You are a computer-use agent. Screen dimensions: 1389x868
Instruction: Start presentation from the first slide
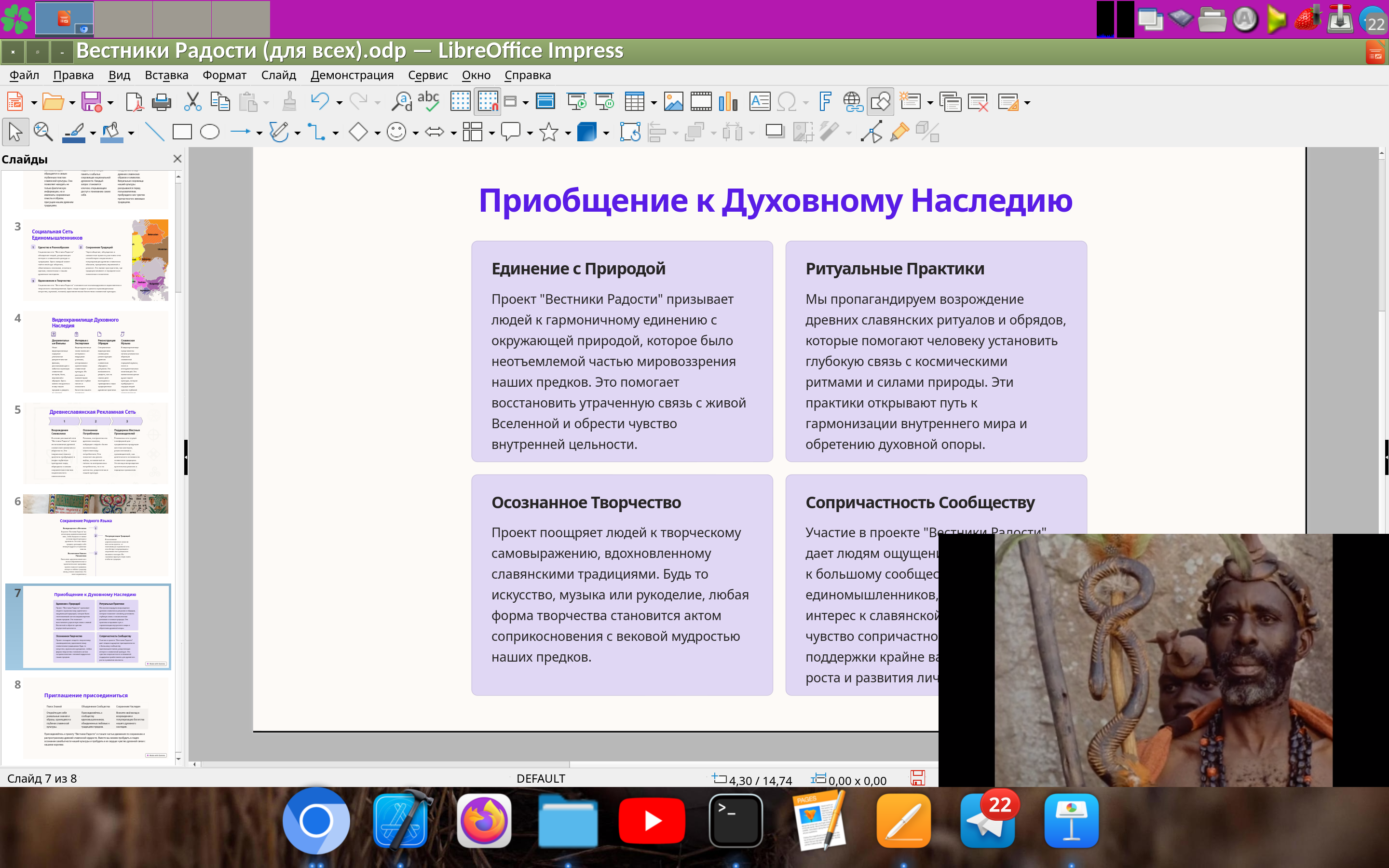coord(576,102)
